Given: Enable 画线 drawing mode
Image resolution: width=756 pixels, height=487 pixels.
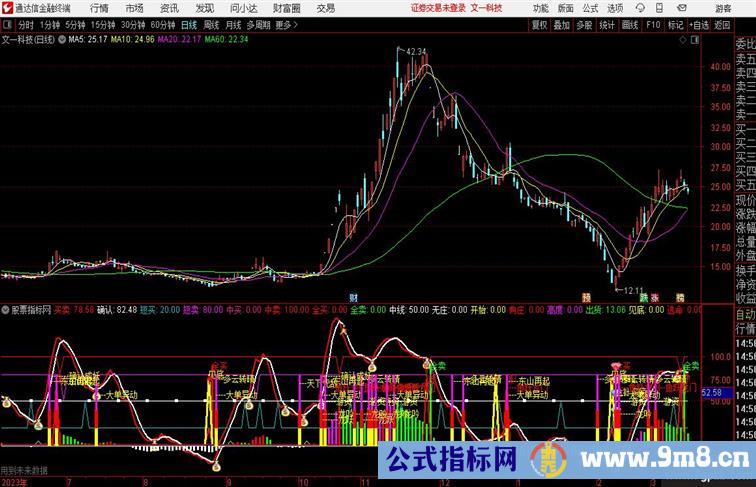Looking at the screenshot, I should point(629,25).
